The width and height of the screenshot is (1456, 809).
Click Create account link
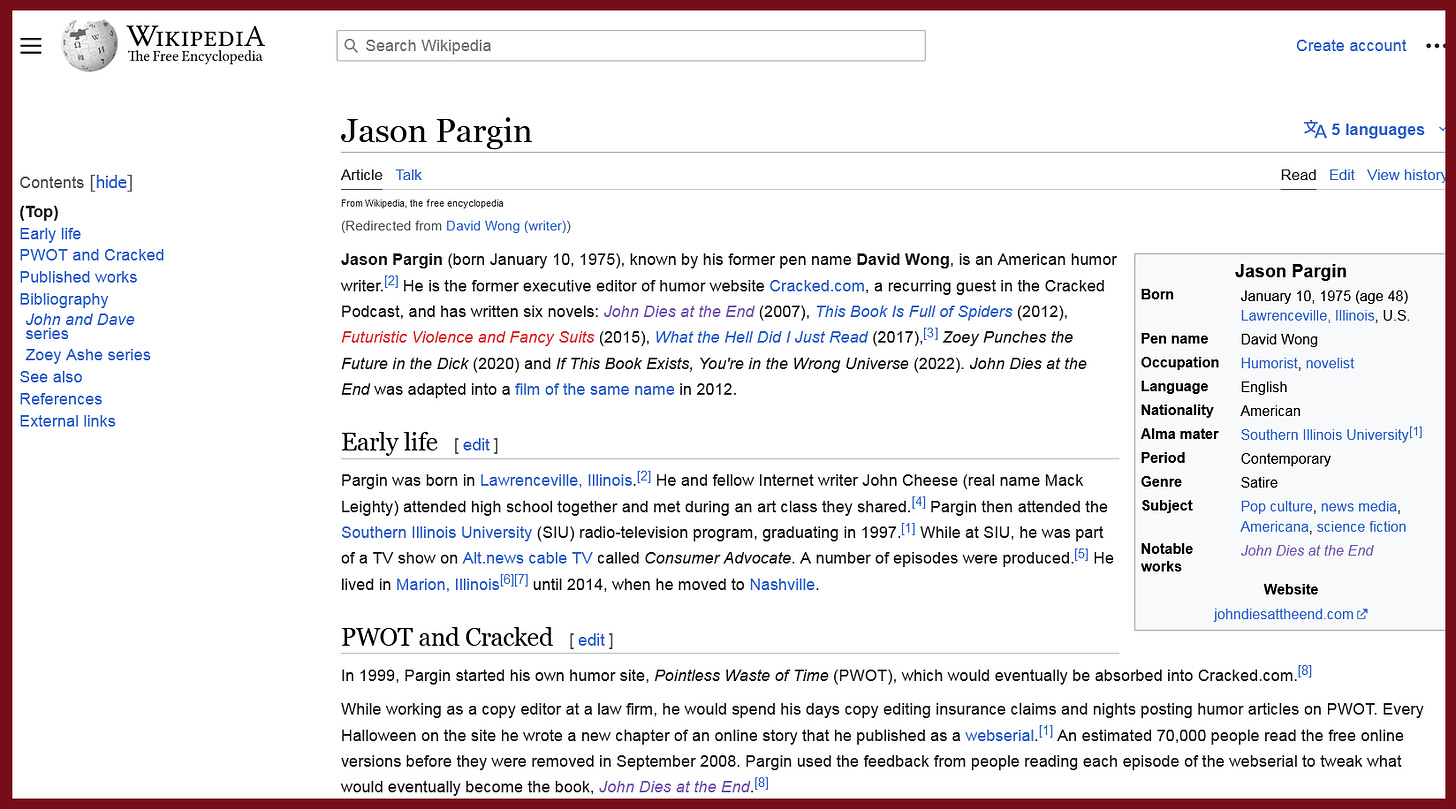coord(1351,45)
